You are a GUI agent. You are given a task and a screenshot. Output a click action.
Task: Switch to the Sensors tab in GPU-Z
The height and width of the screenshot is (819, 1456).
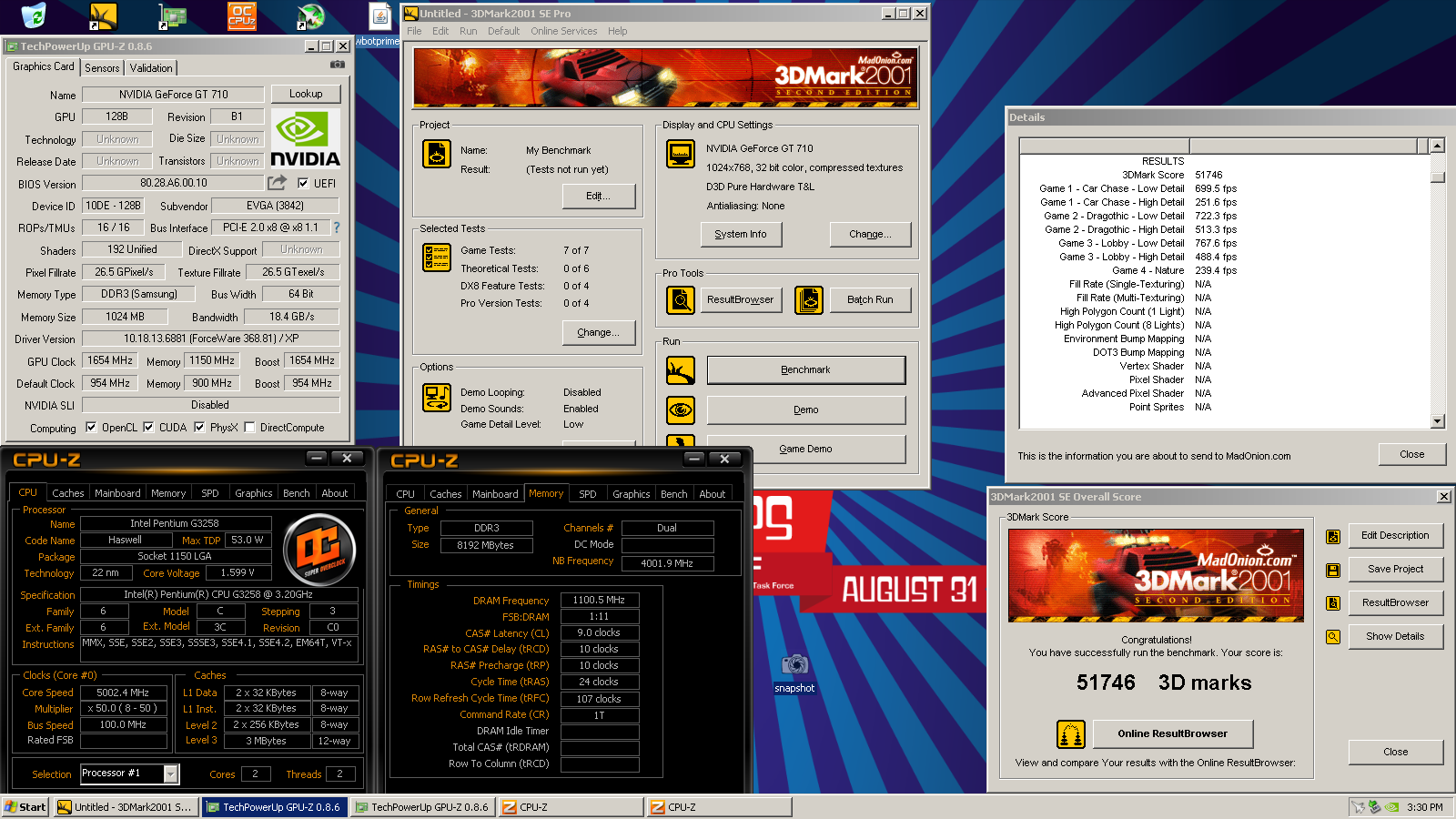[x=102, y=68]
